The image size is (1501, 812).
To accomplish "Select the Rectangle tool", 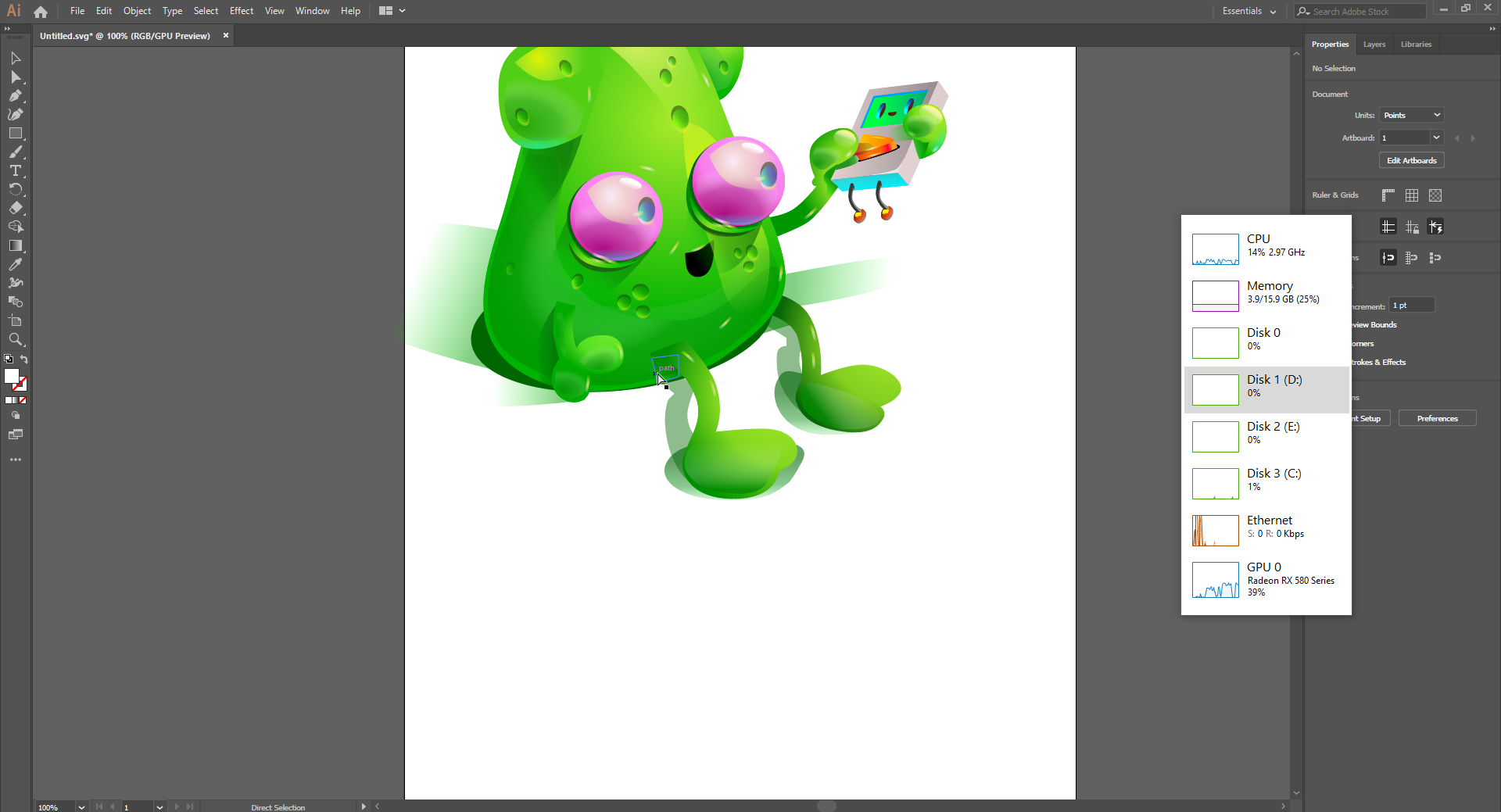I will pyautogui.click(x=15, y=134).
